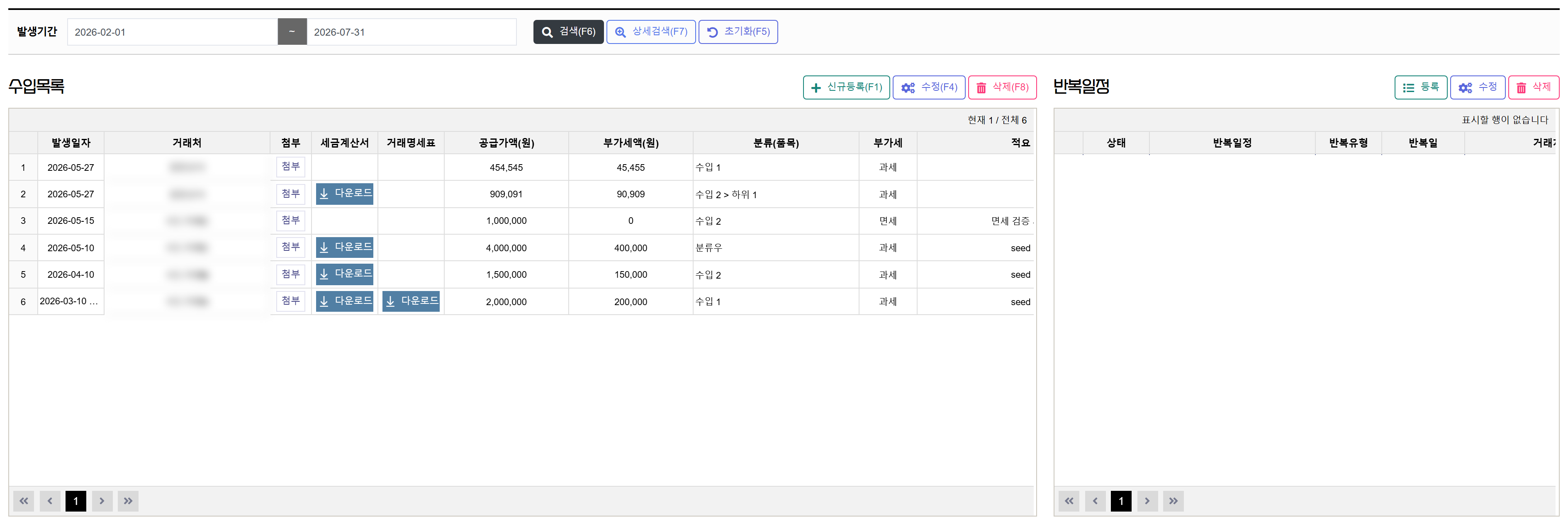1568x524 pixels.
Task: Go to last page in 반복일정 pager
Action: pos(1174,501)
